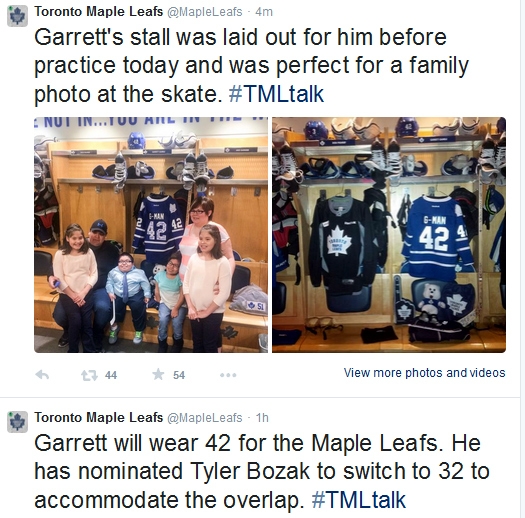Click View more photos and videos link
This screenshot has height=518, width=525.
425,373
